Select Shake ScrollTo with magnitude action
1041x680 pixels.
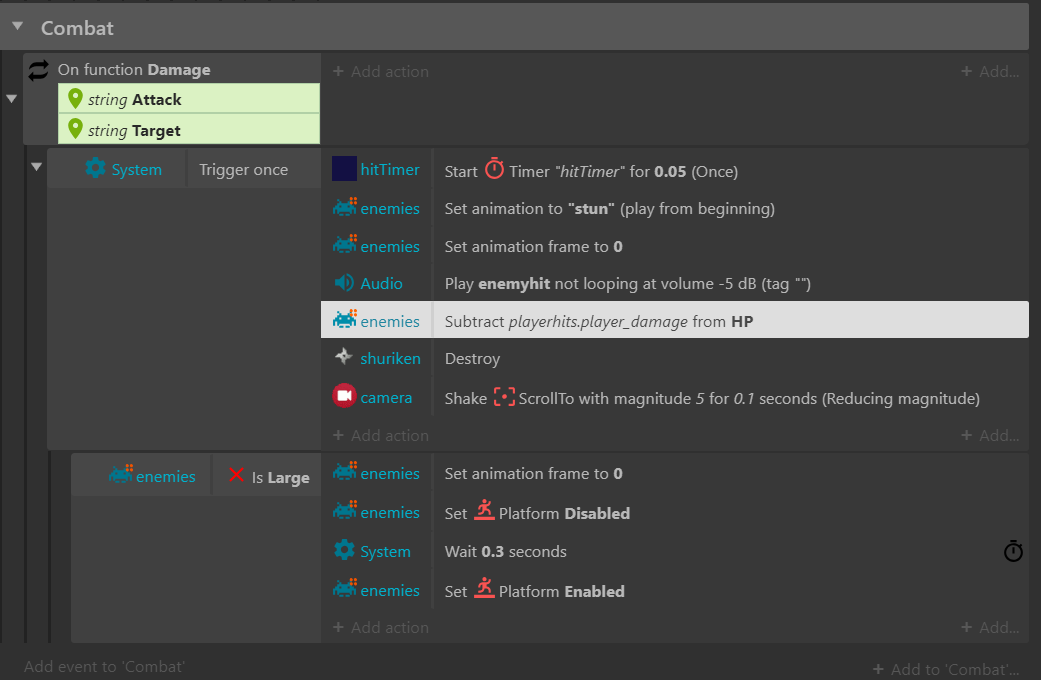click(712, 398)
